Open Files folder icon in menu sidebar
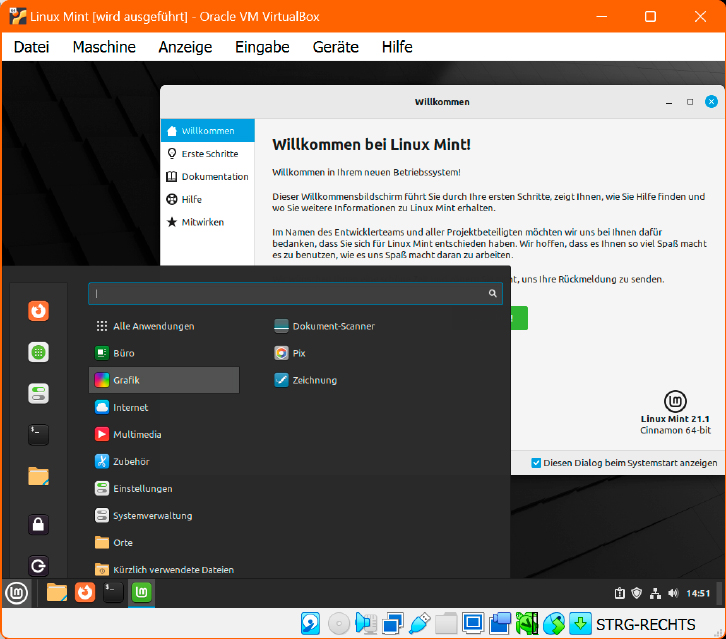726x639 pixels. (38, 476)
